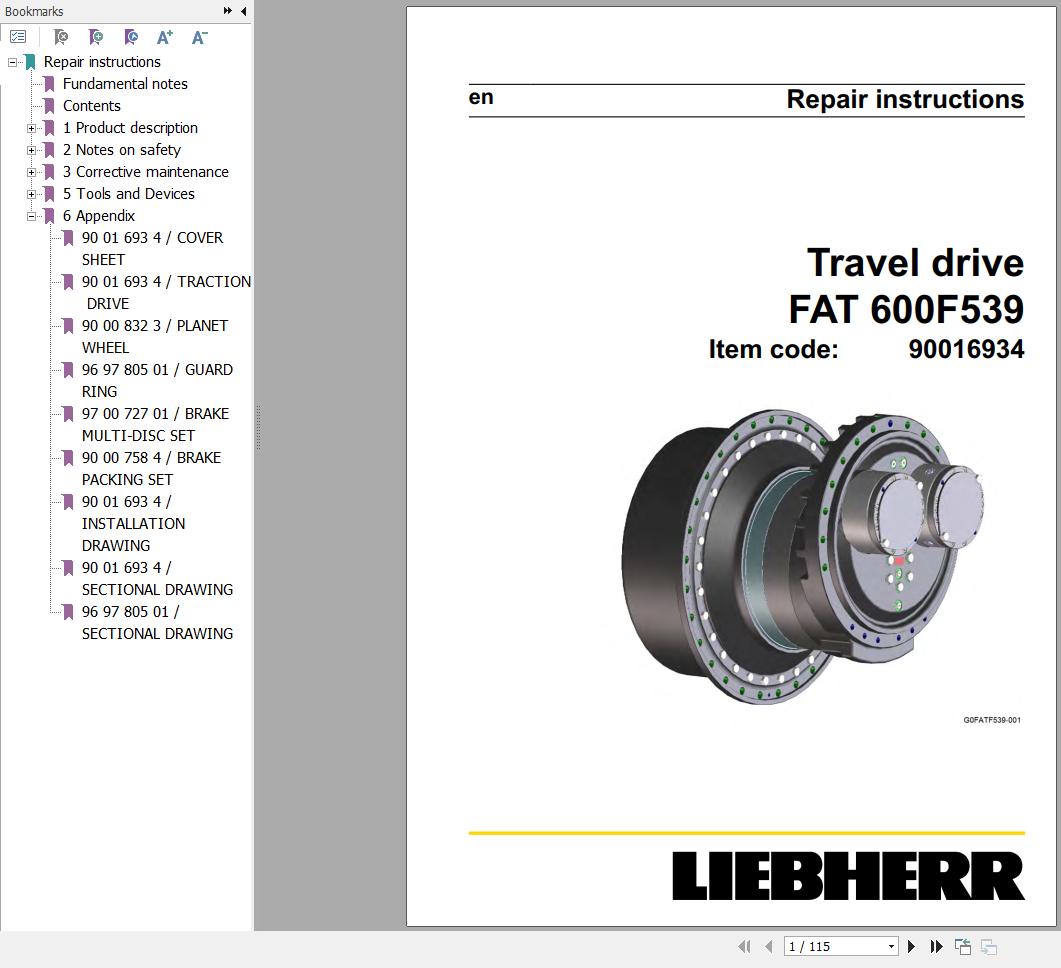Open the Fundamental notes bookmark
The image size is (1061, 968).
(x=125, y=84)
